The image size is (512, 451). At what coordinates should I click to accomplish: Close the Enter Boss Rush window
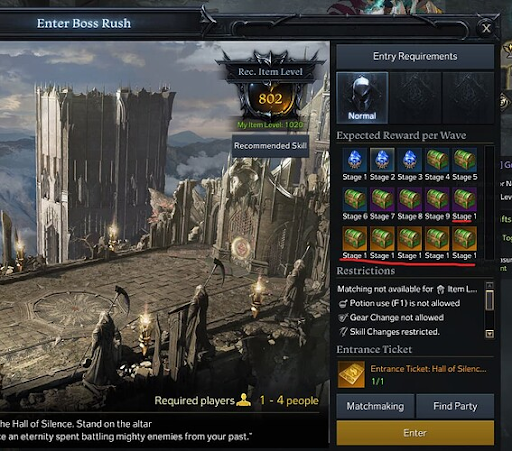[x=486, y=28]
